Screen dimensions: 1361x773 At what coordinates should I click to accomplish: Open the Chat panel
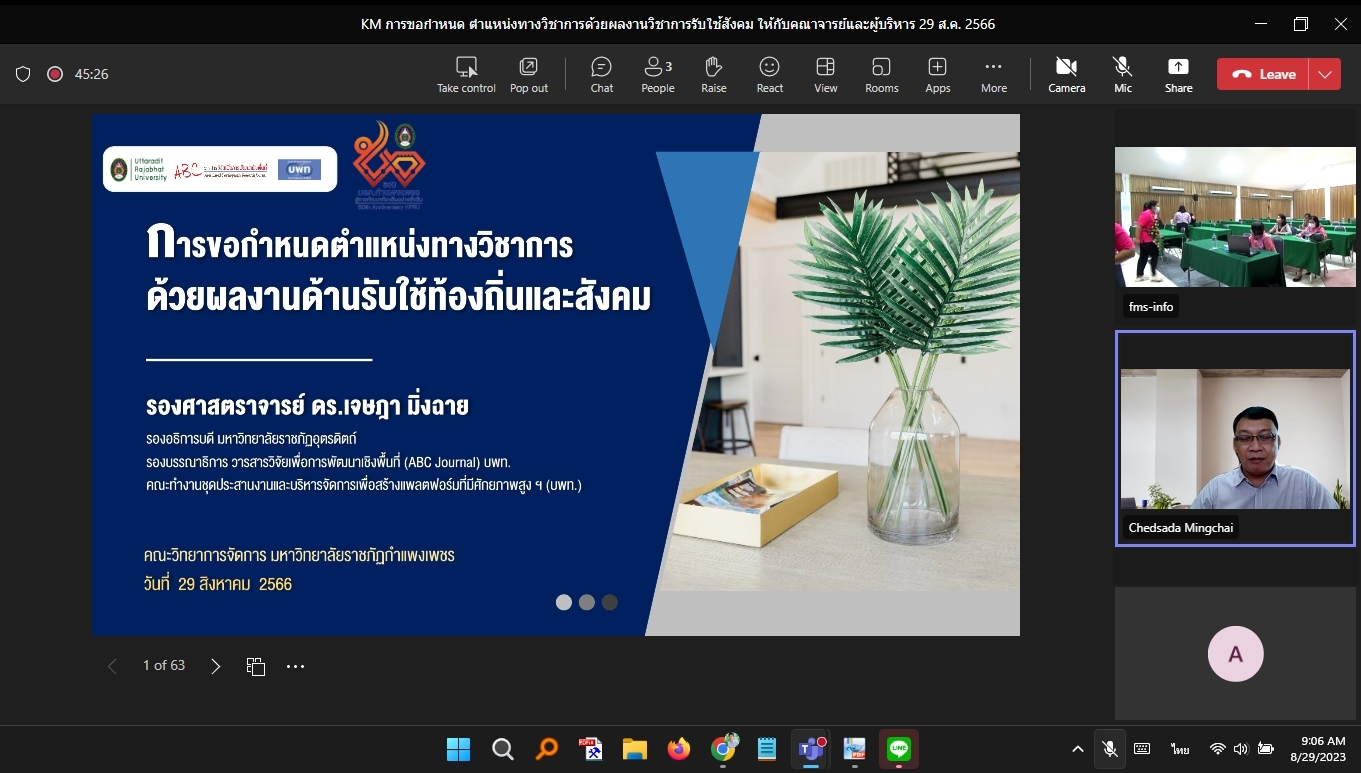[601, 74]
